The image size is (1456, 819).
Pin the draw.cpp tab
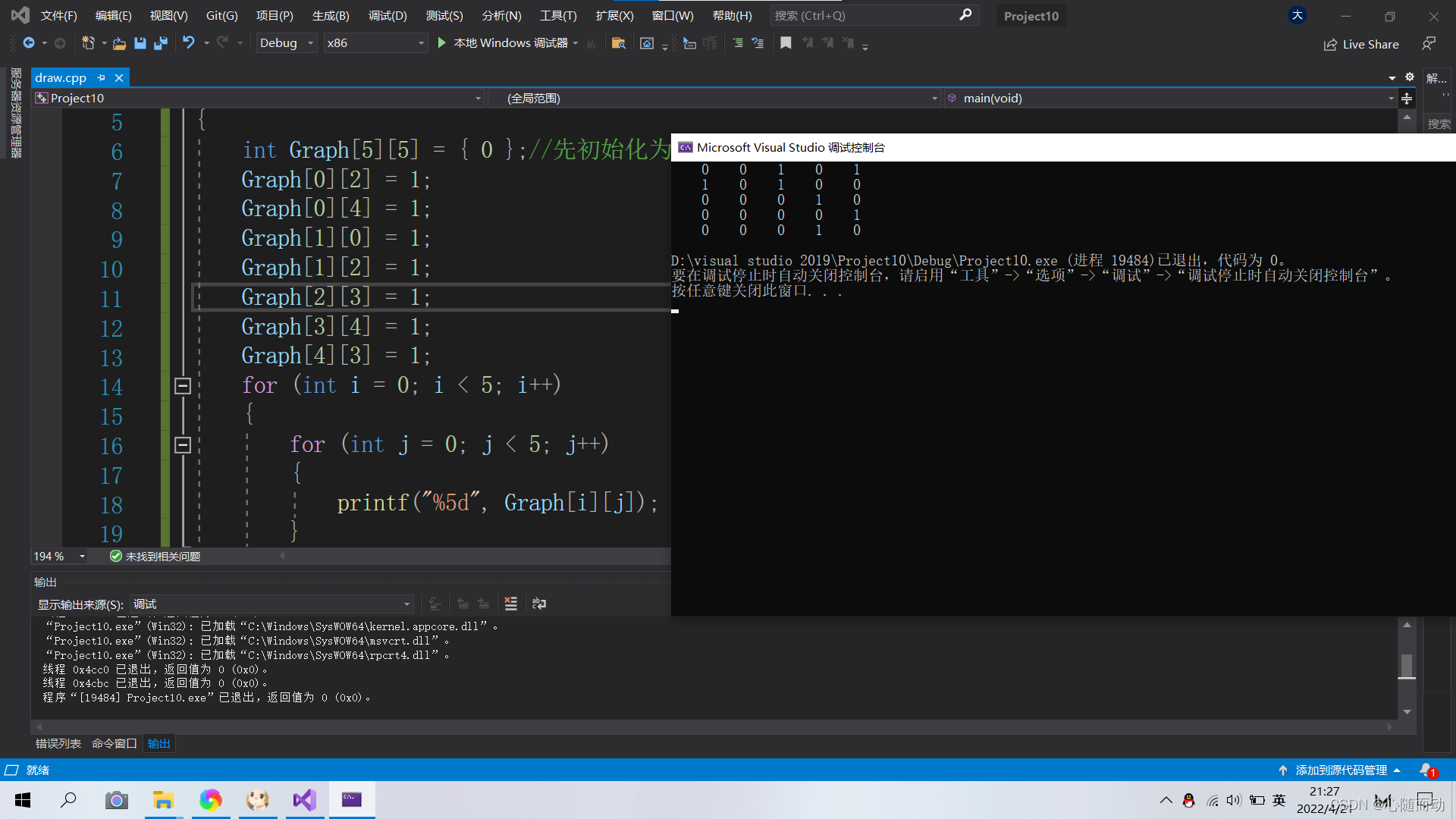pyautogui.click(x=102, y=77)
